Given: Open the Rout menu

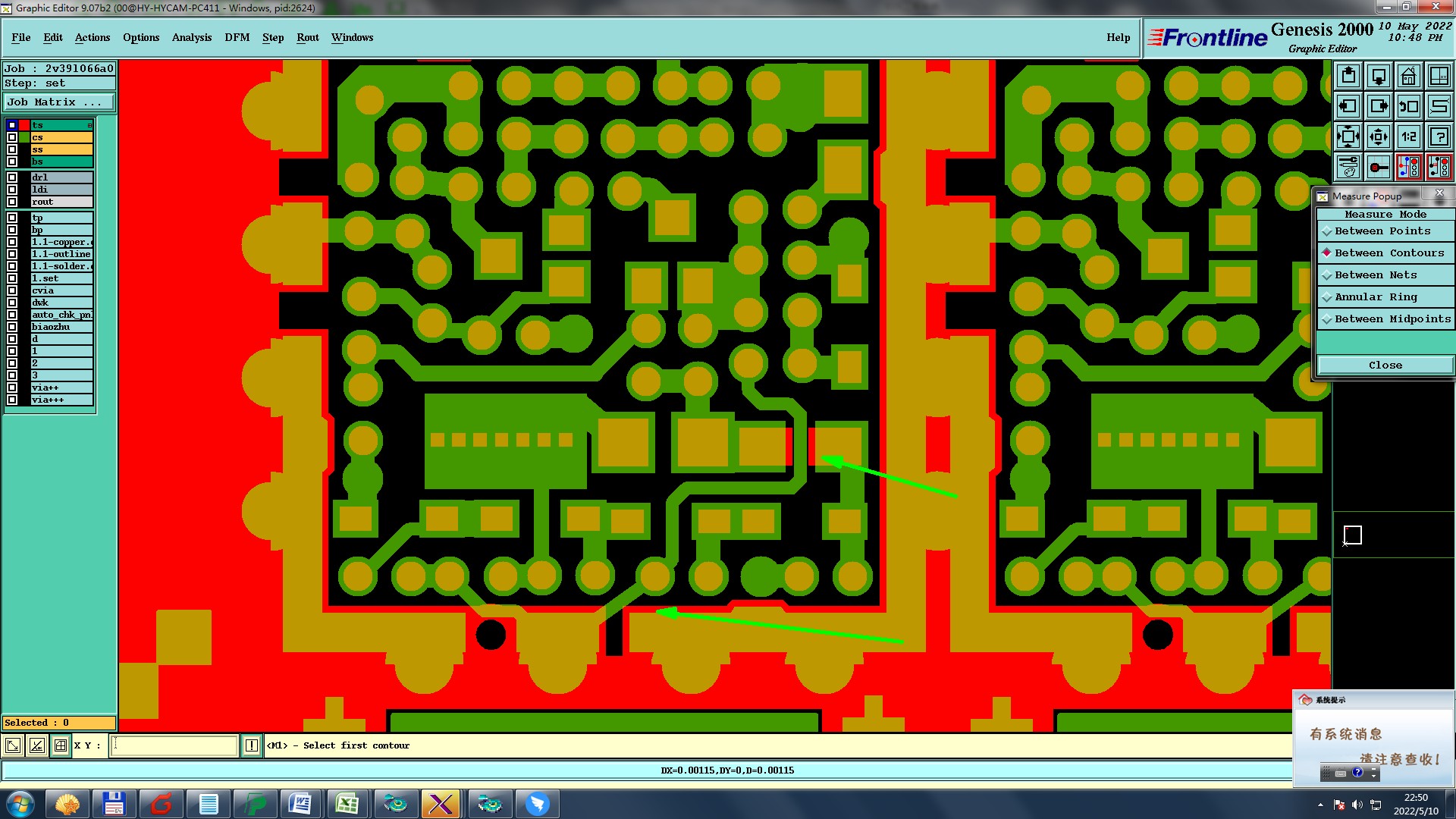Looking at the screenshot, I should pyautogui.click(x=307, y=37).
